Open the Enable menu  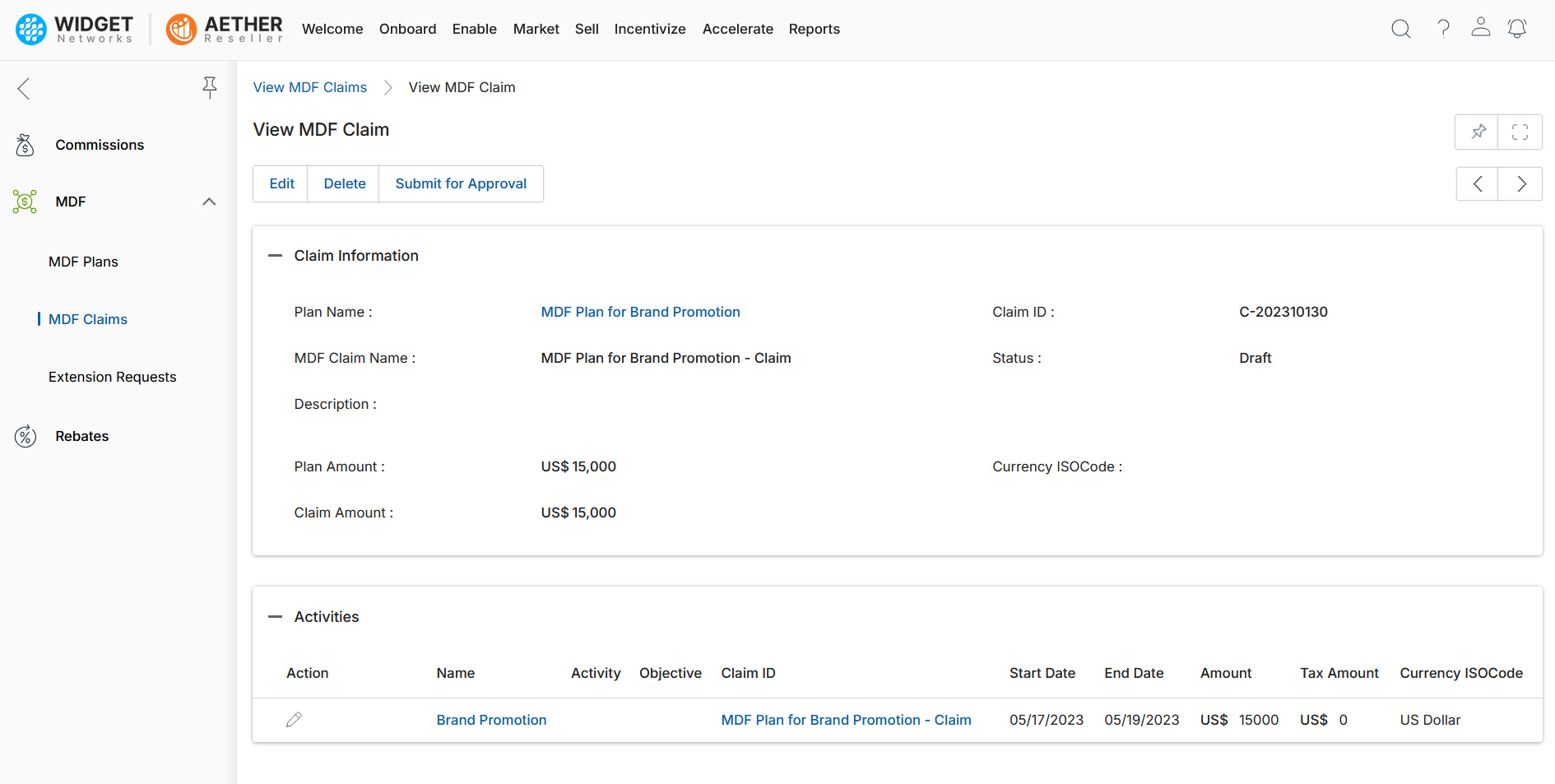(475, 29)
